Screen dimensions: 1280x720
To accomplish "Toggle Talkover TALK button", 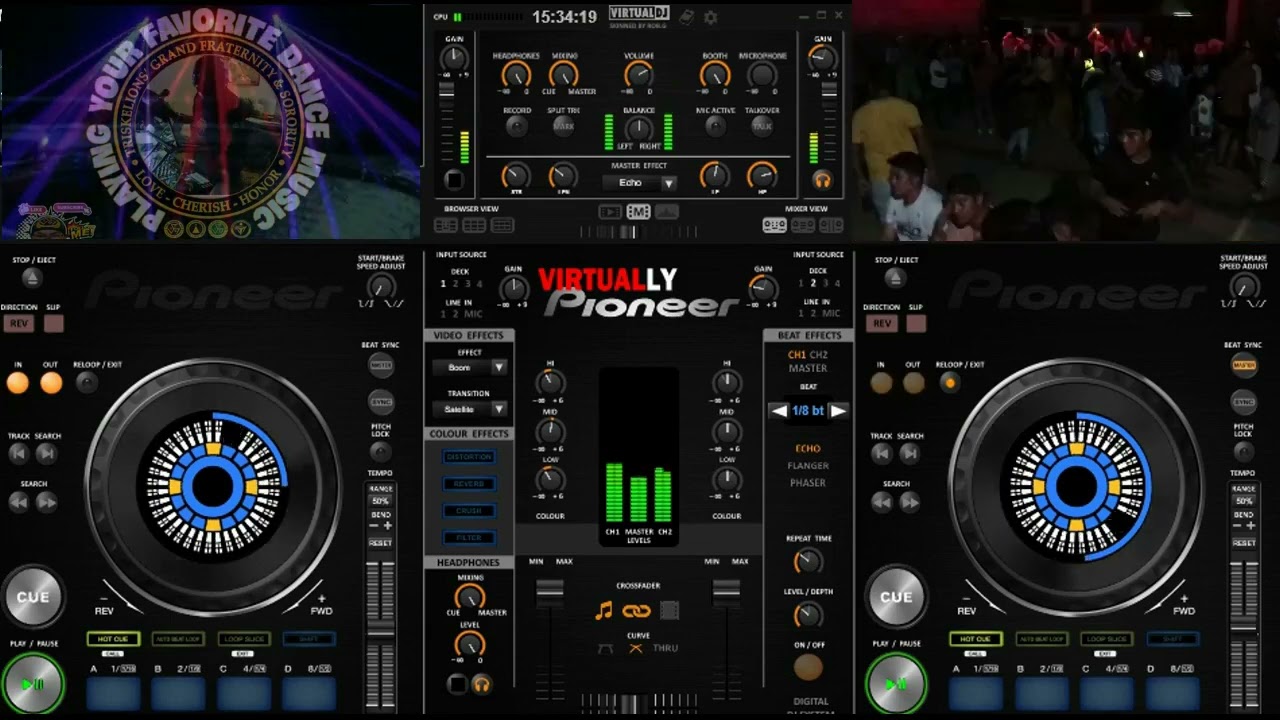I will [x=761, y=126].
